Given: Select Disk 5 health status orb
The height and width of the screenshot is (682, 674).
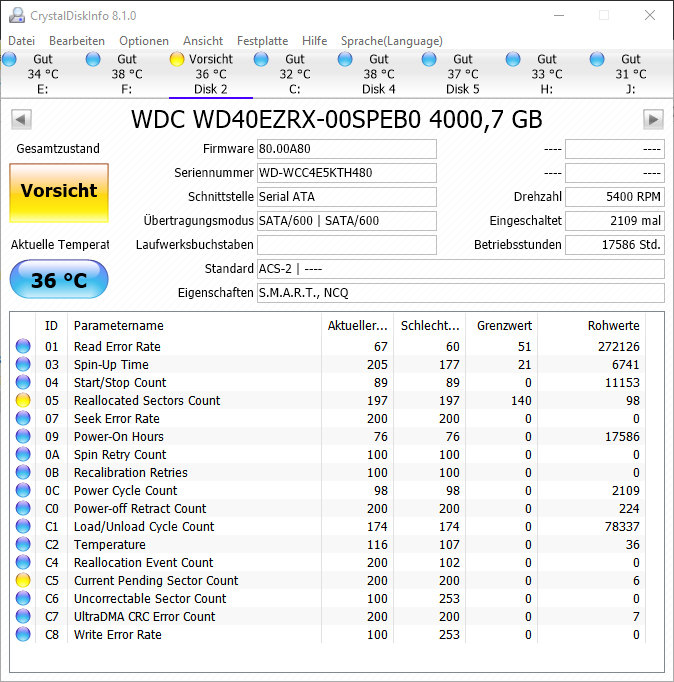Looking at the screenshot, I should pyautogui.click(x=429, y=59).
